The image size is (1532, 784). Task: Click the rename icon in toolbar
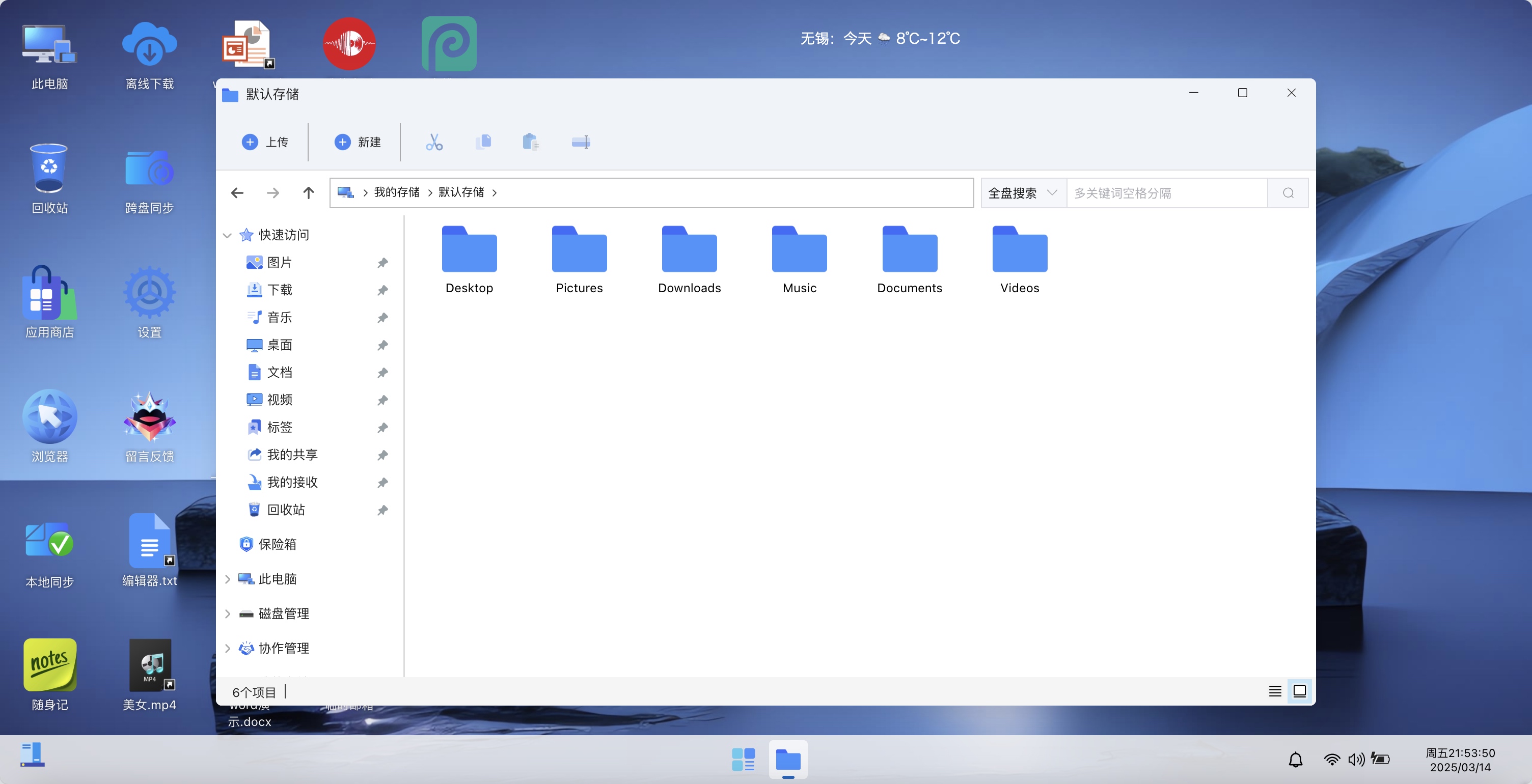point(581,142)
